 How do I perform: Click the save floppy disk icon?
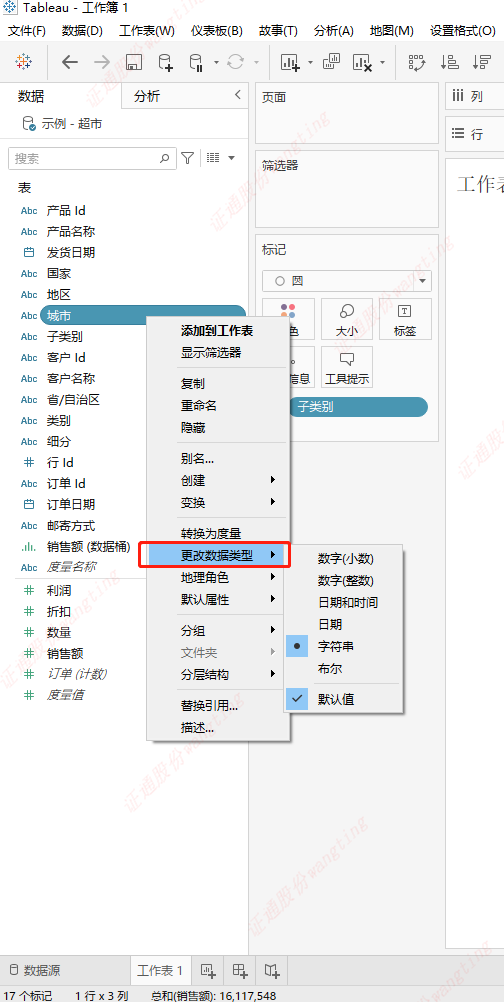pyautogui.click(x=134, y=62)
